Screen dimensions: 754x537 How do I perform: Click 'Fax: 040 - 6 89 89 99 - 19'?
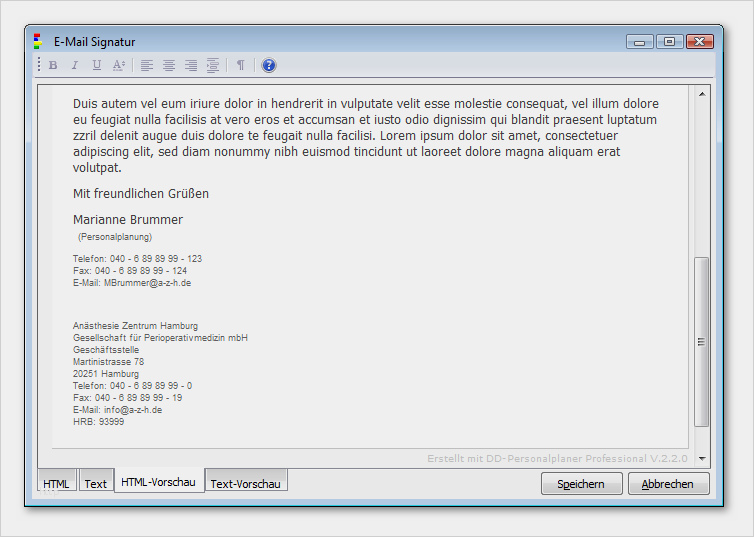(127, 398)
